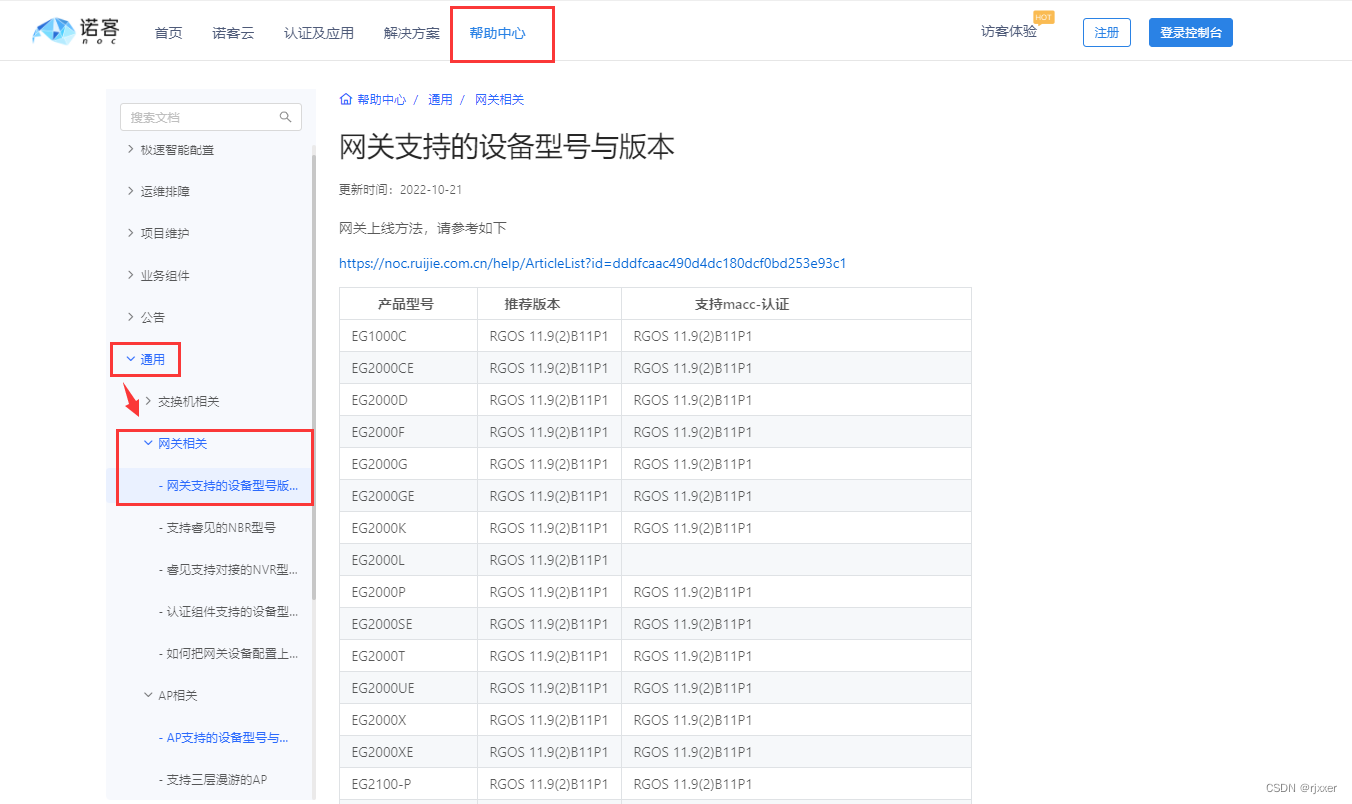This screenshot has height=804, width=1352.
Task: Select 业务组件 label in sidebar
Action: pos(165,275)
